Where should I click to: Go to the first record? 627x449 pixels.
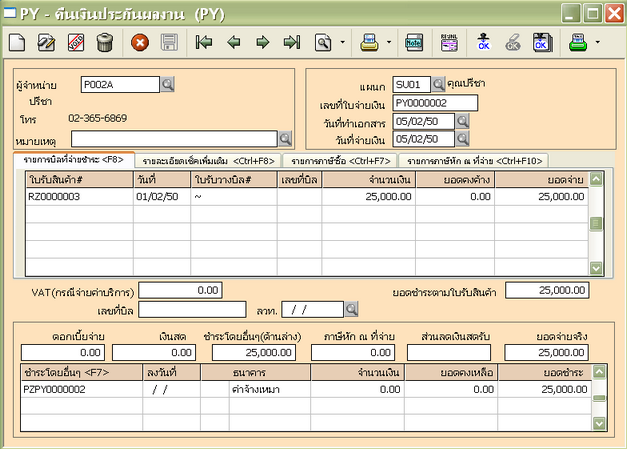(x=204, y=42)
